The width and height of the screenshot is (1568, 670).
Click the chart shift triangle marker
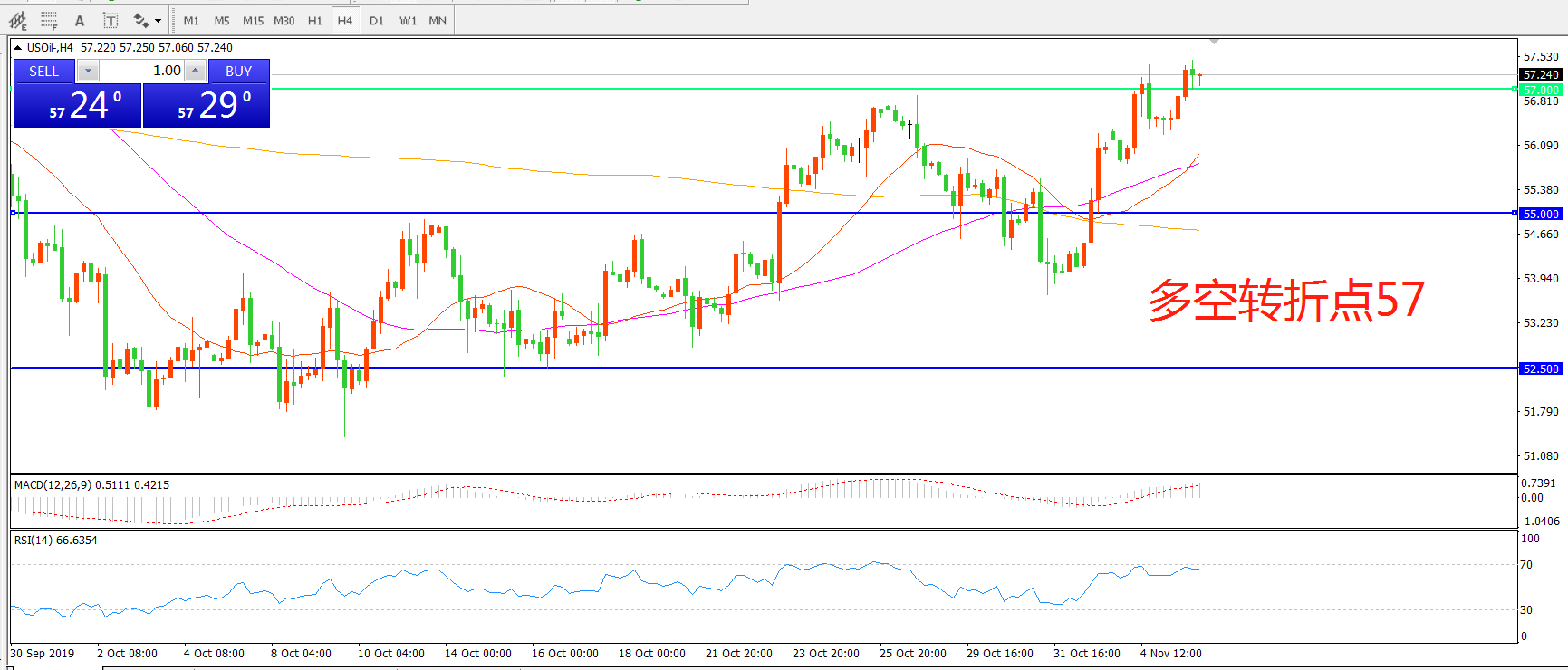point(1214,42)
